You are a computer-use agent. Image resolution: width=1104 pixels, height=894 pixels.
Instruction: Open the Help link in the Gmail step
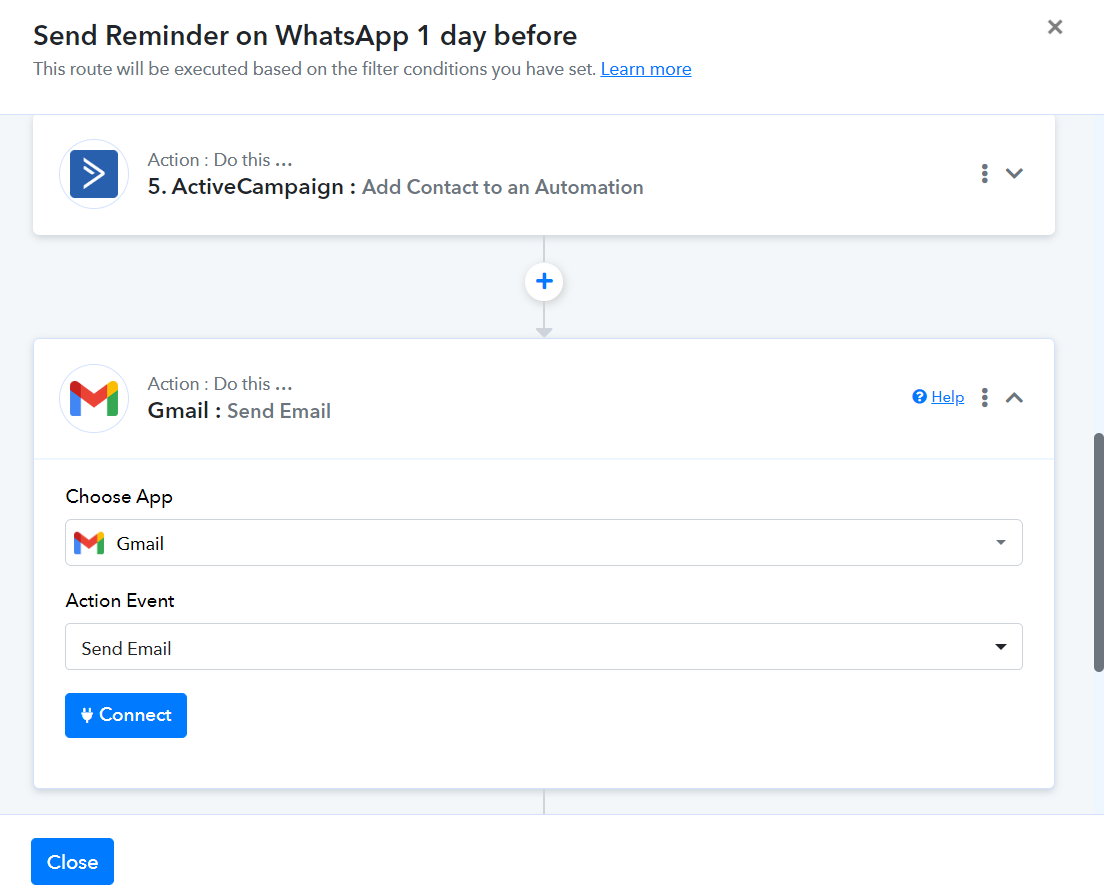coord(947,397)
